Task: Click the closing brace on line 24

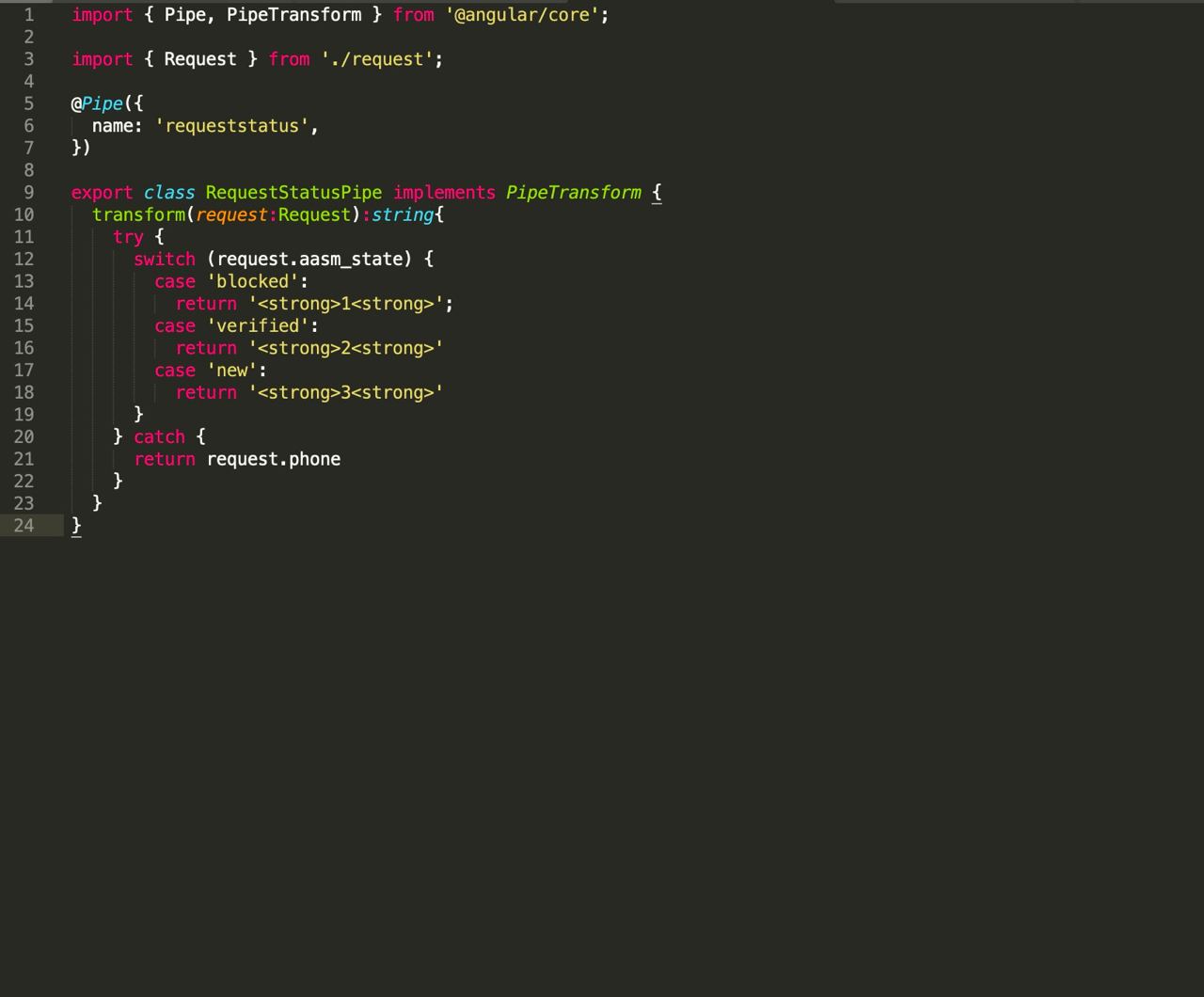Action: (76, 526)
